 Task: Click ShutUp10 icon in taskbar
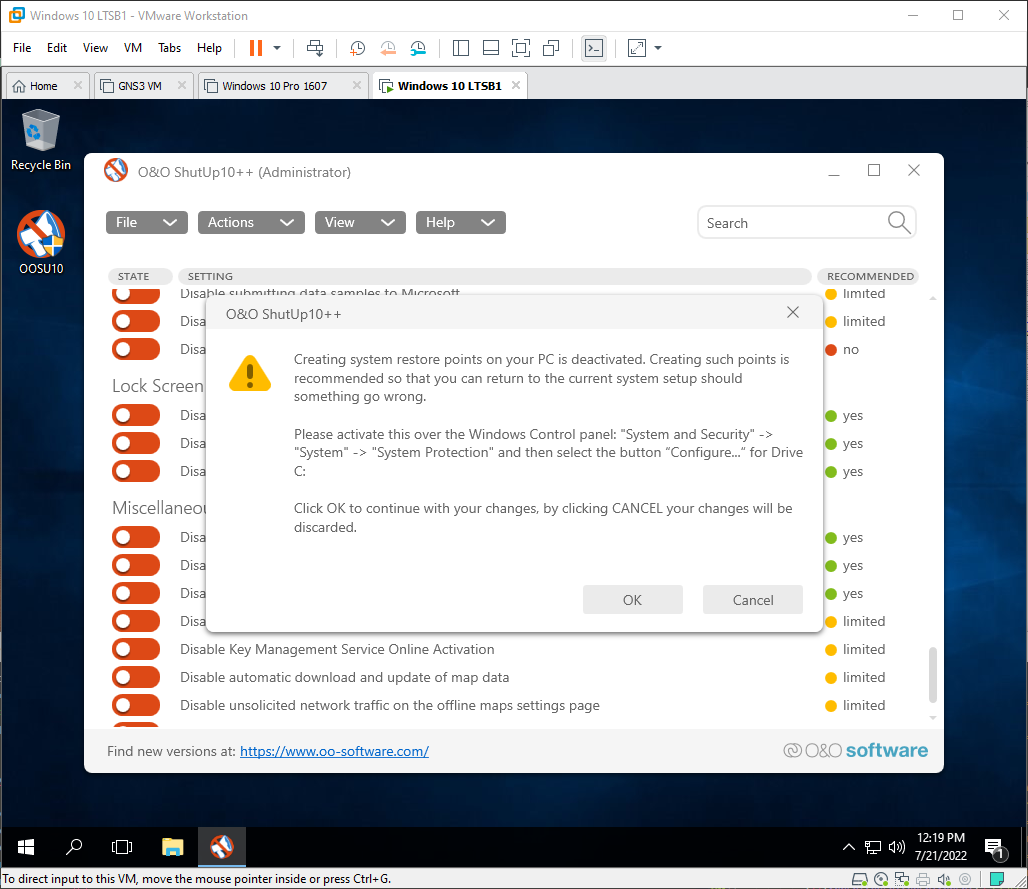click(x=222, y=847)
